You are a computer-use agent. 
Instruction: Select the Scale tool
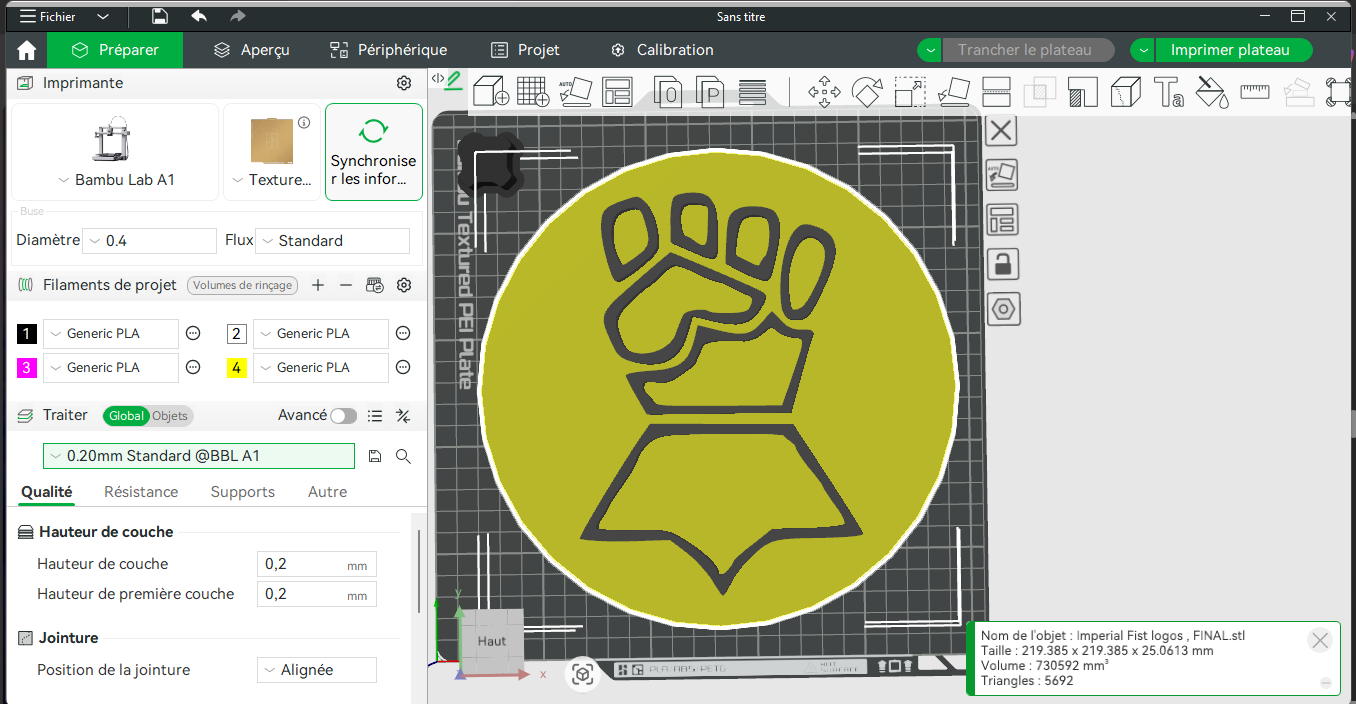coord(910,92)
